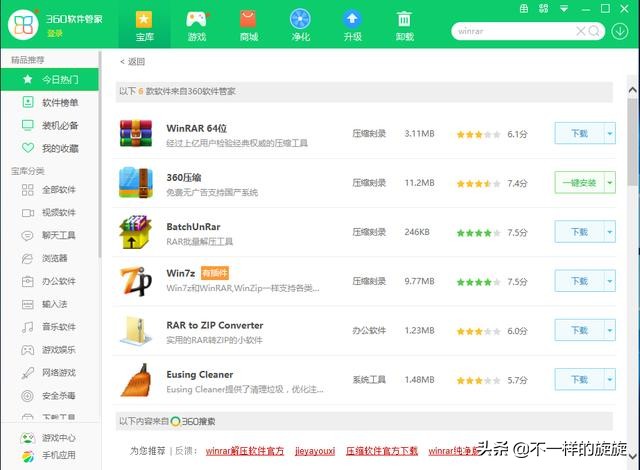Screen dimensions: 640x470
Task: Expand download options for Win7z
Action: coord(610,281)
